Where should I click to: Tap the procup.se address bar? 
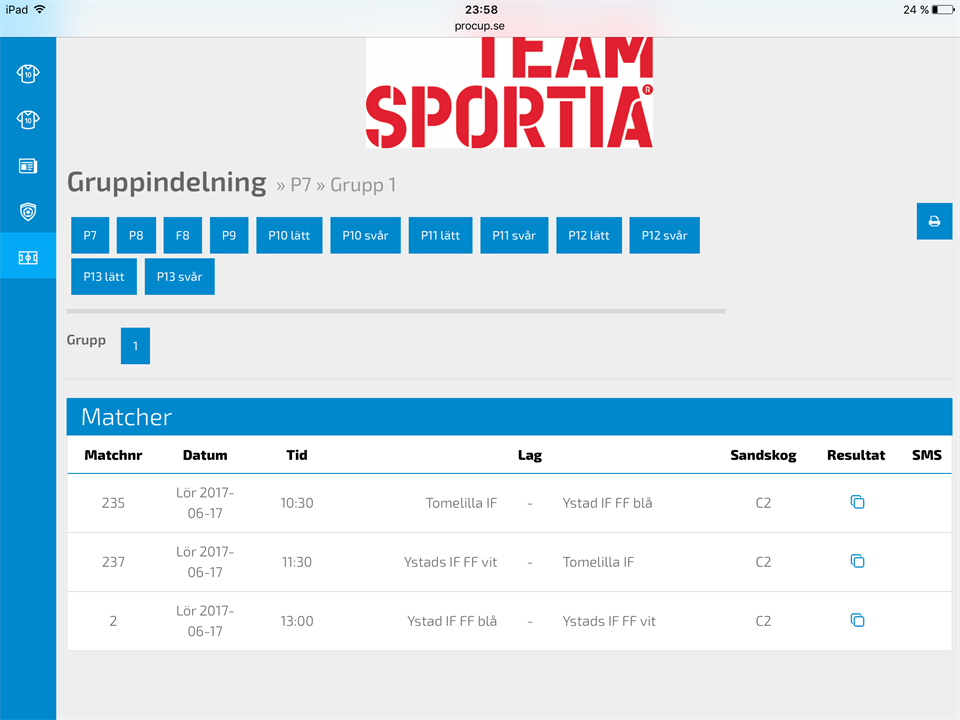pyautogui.click(x=480, y=26)
